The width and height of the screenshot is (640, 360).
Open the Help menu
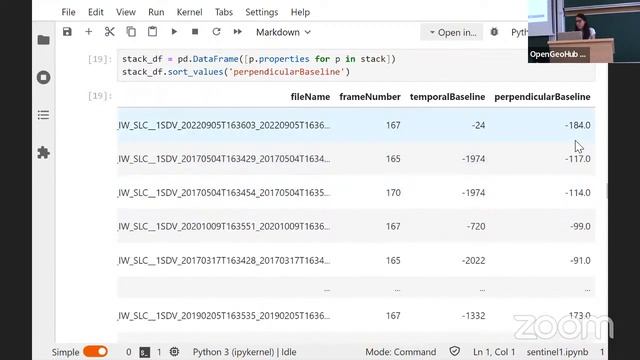click(300, 12)
